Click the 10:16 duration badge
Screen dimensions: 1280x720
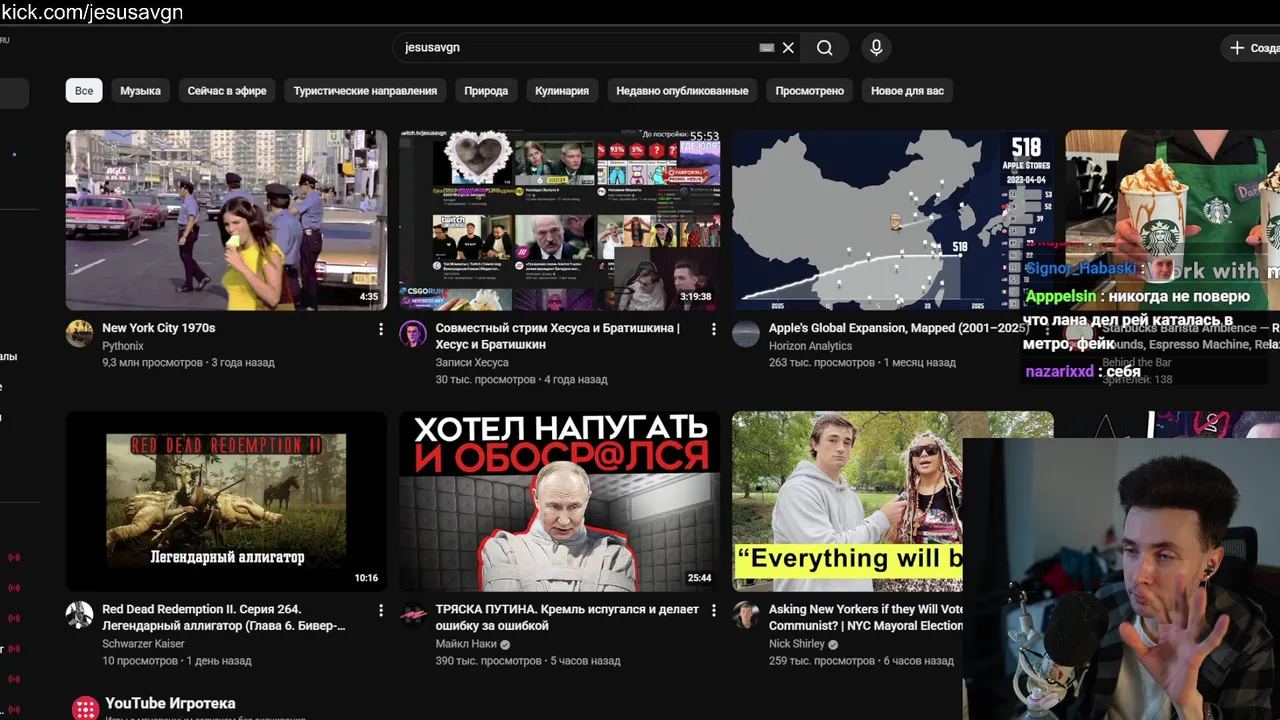coord(366,578)
